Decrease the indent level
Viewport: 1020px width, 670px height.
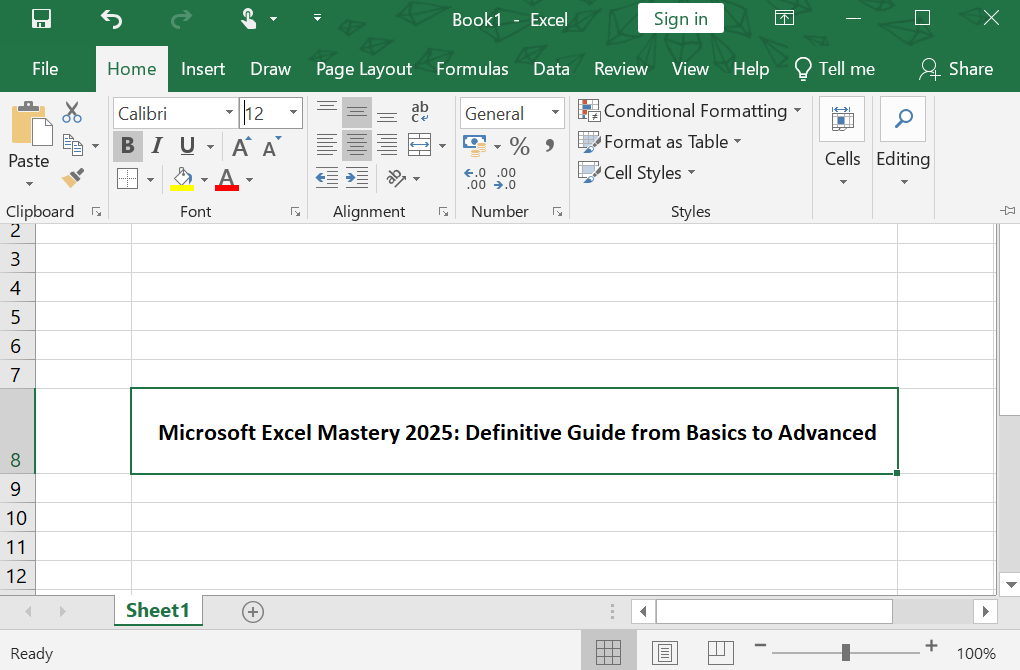pyautogui.click(x=327, y=178)
